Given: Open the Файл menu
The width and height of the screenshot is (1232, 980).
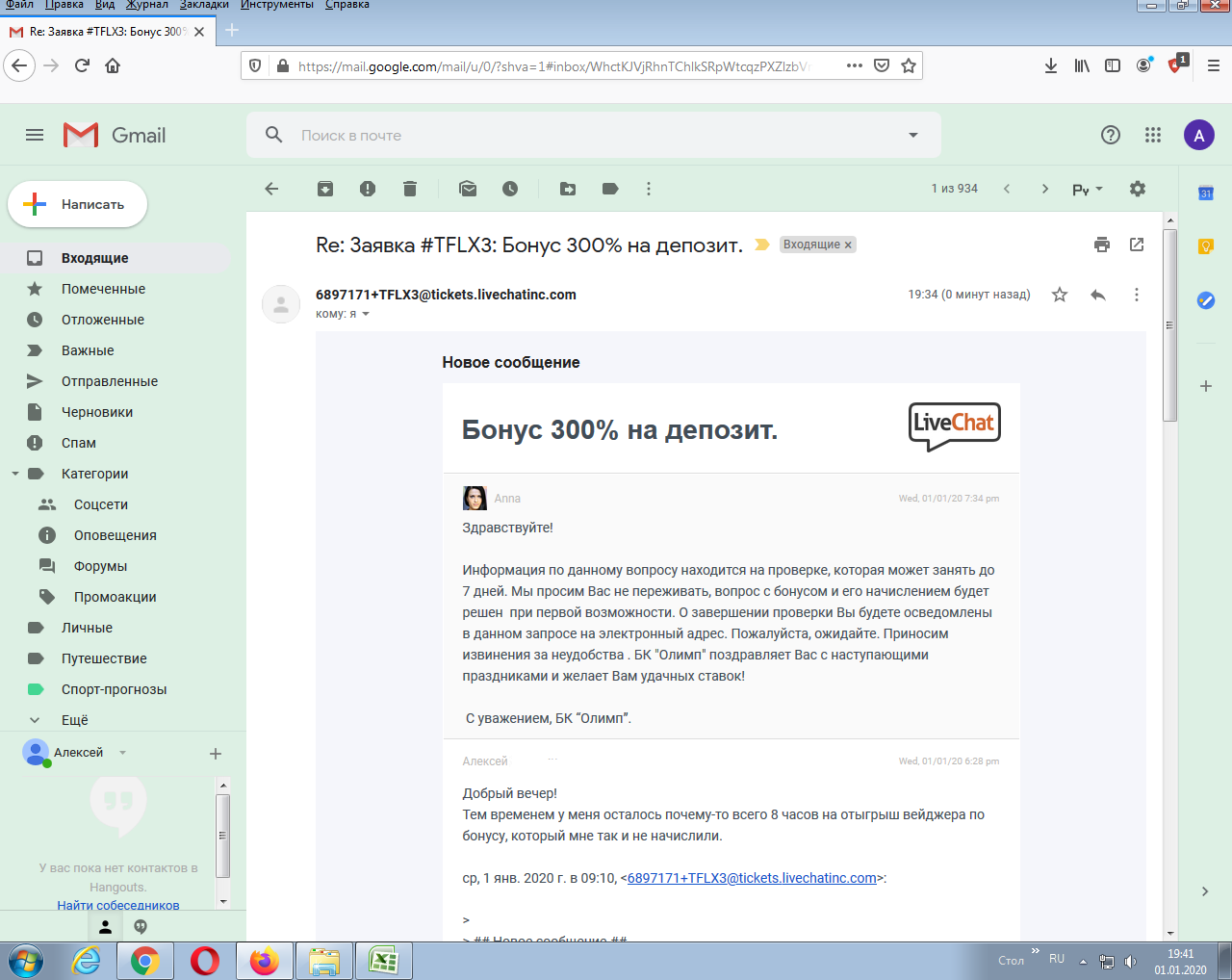Looking at the screenshot, I should pos(18,5).
